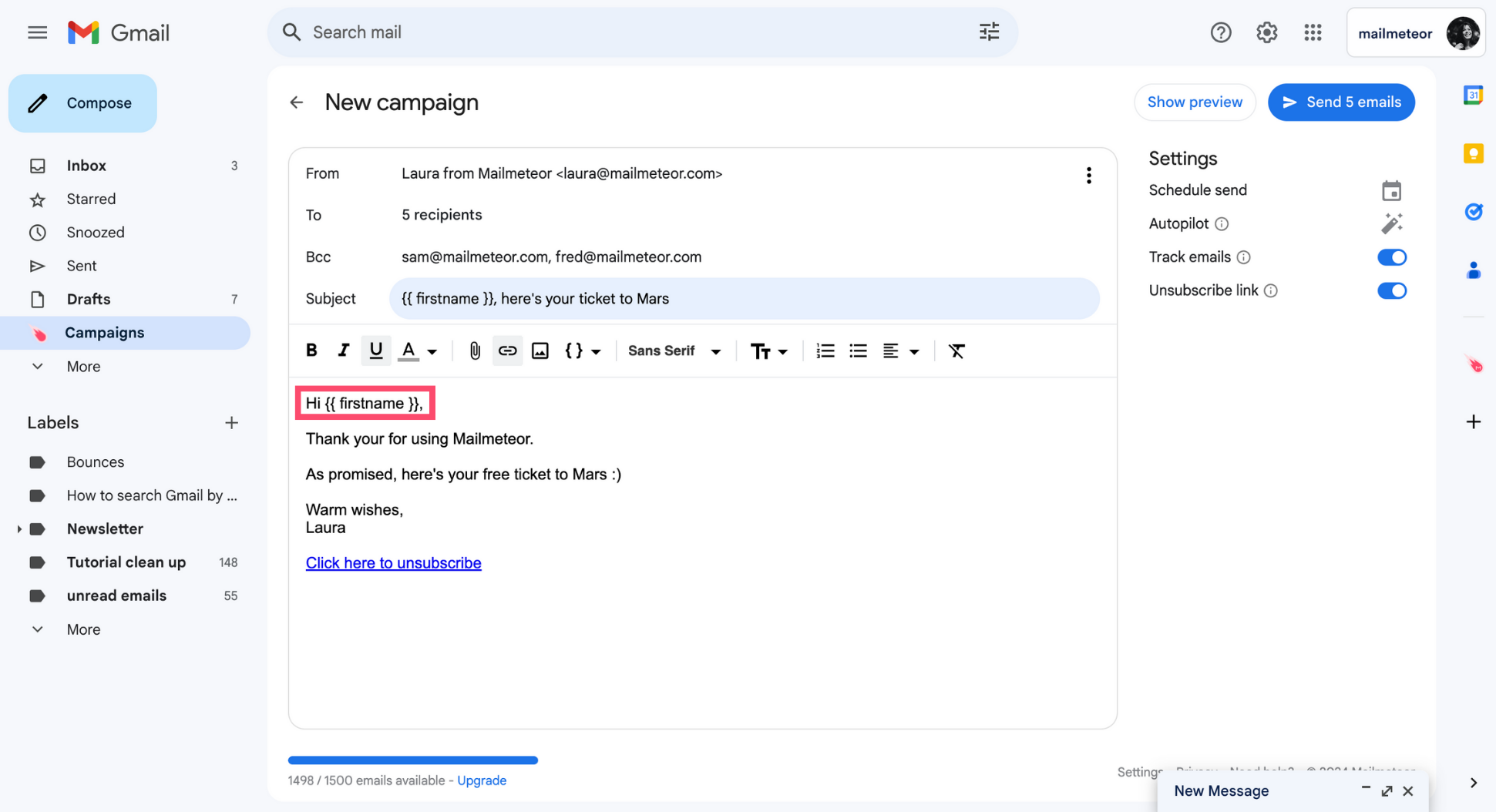Click the Upgrade link
The height and width of the screenshot is (812, 1496).
(x=482, y=780)
